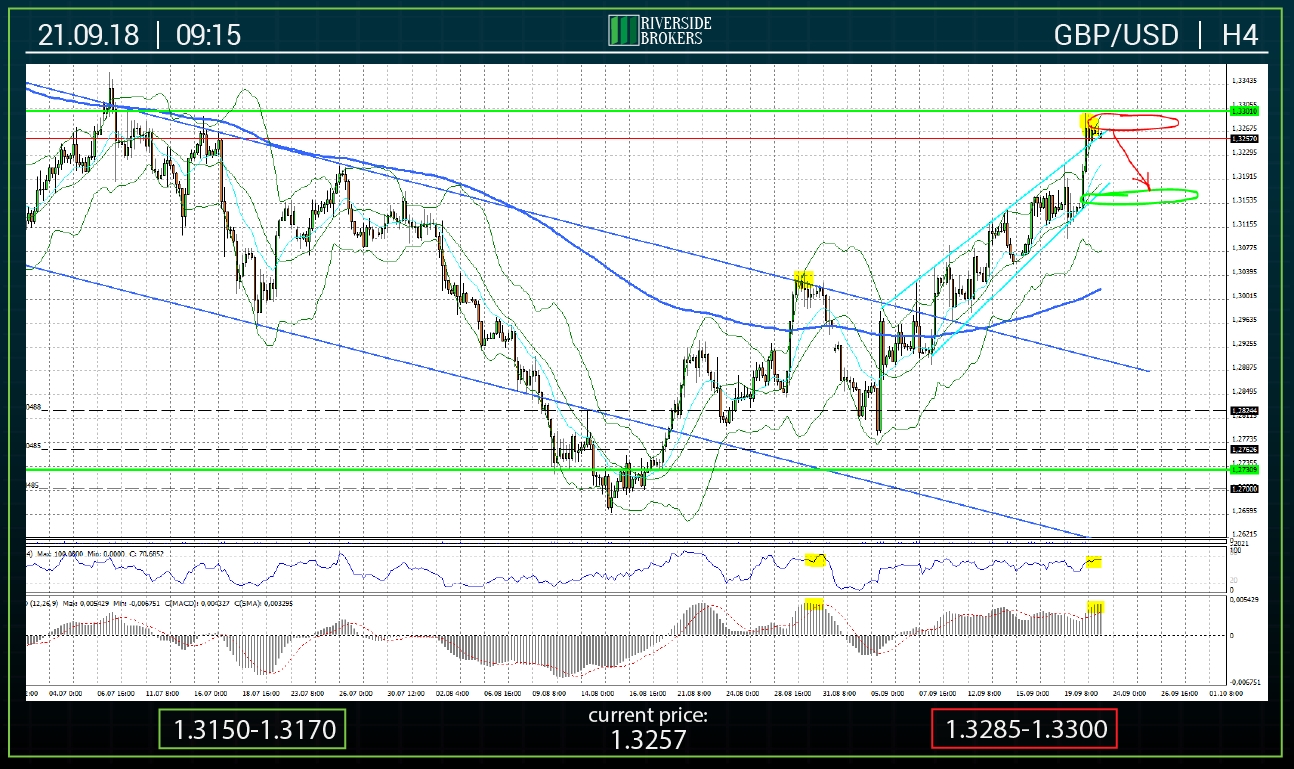
Task: Click the green 1.3150-1.3170 support box
Action: [253, 730]
